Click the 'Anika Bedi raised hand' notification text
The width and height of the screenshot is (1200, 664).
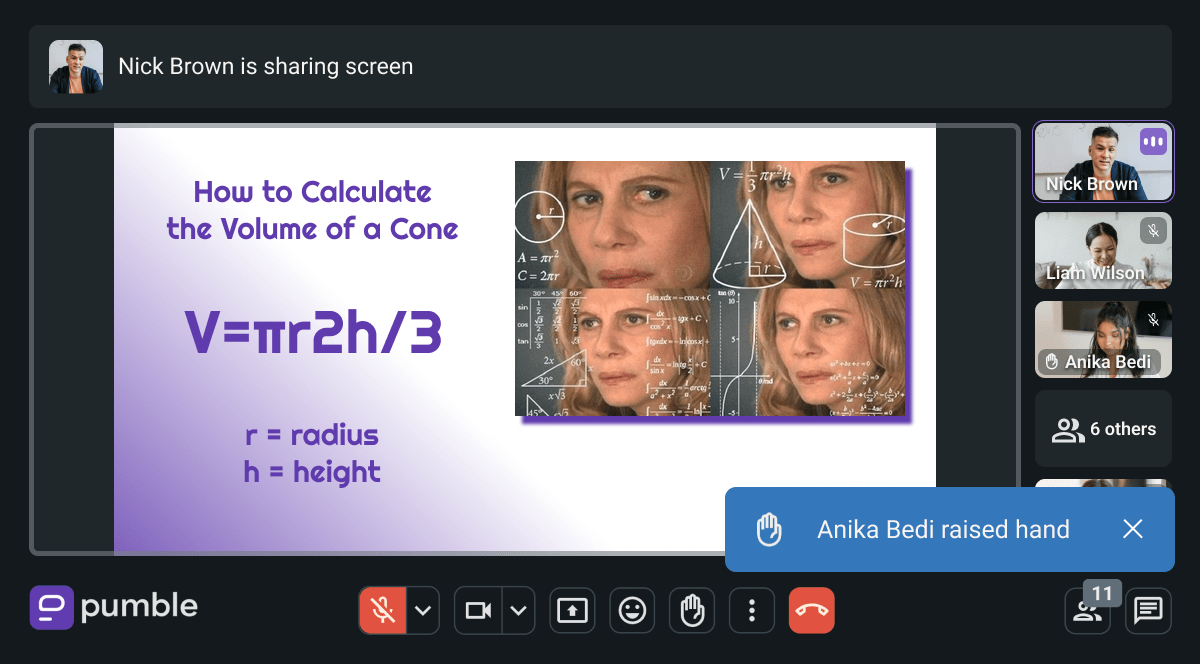pos(943,529)
